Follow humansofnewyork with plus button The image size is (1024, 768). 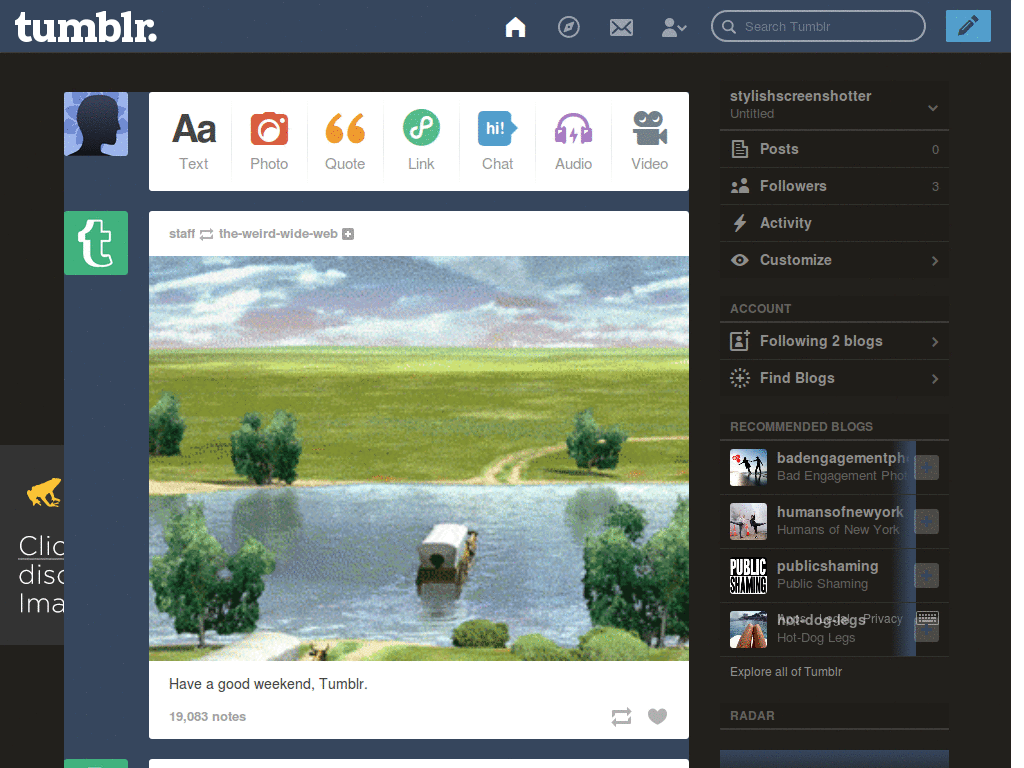click(x=927, y=521)
